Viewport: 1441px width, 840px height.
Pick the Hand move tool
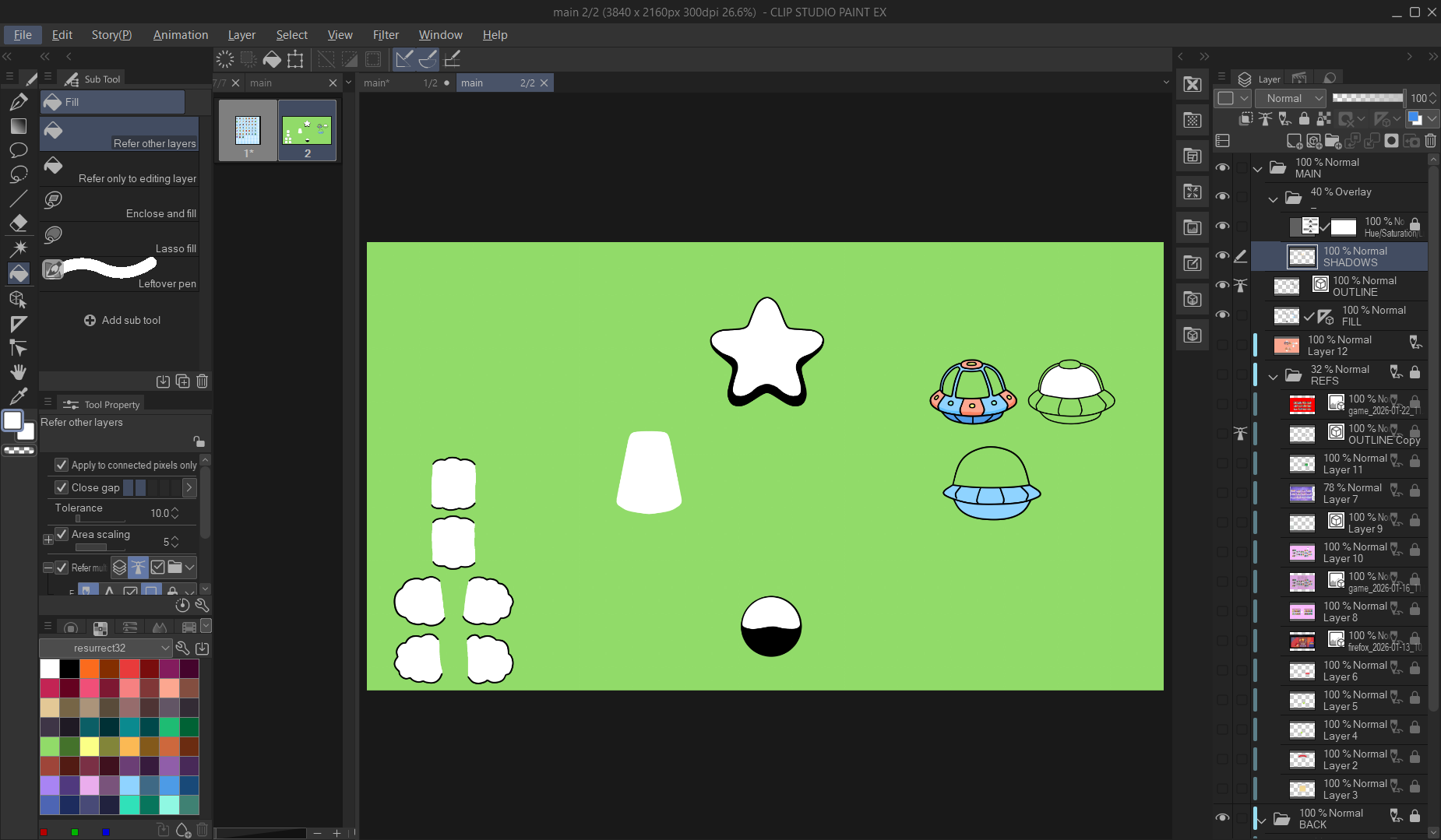[x=19, y=372]
